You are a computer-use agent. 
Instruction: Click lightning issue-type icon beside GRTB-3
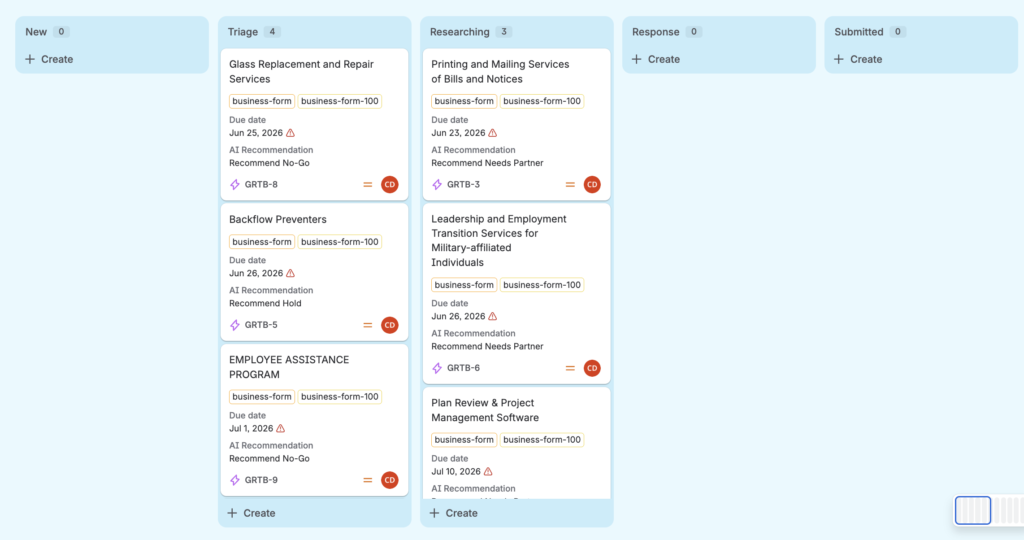(x=437, y=185)
